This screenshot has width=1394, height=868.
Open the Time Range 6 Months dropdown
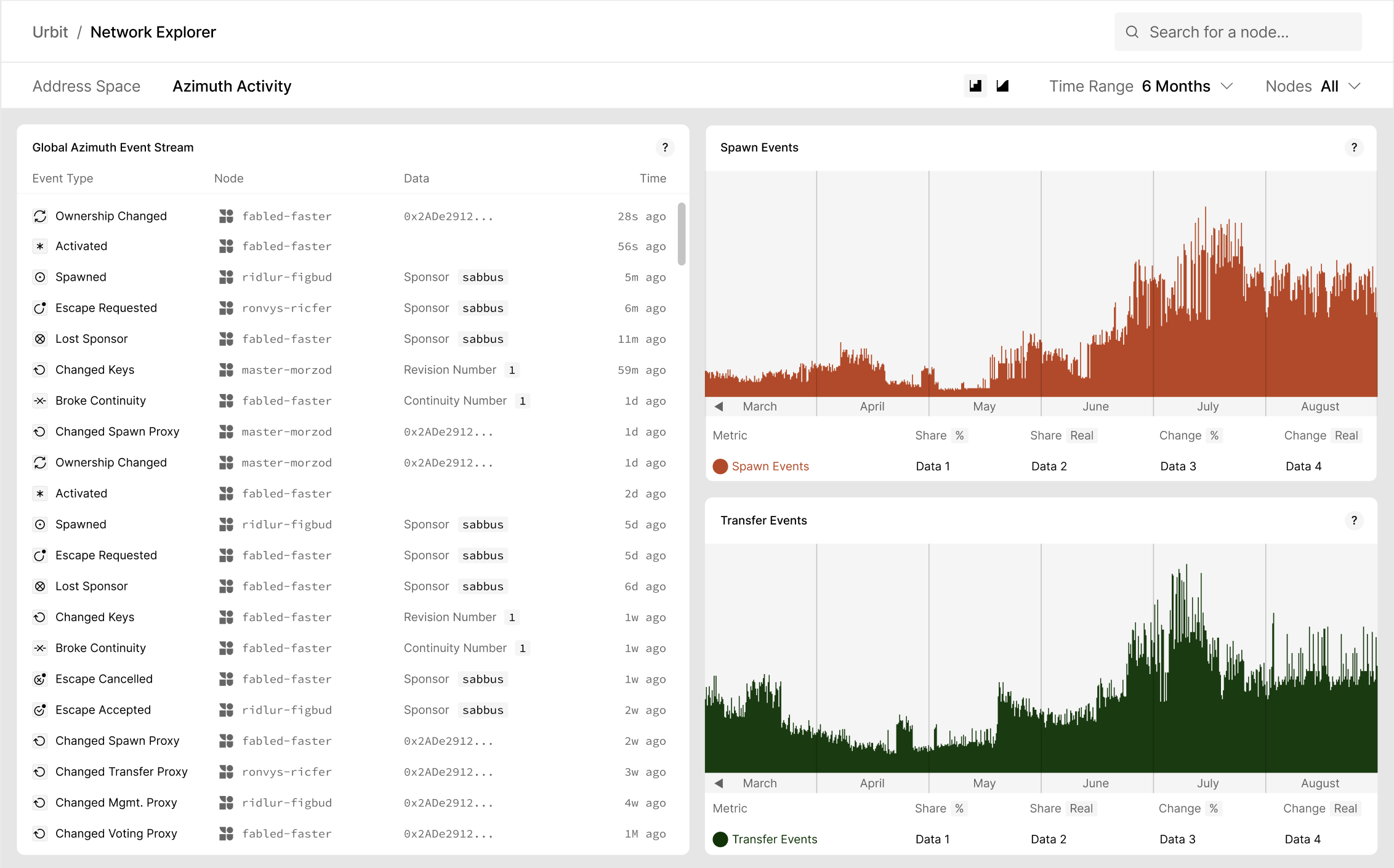pos(1140,86)
